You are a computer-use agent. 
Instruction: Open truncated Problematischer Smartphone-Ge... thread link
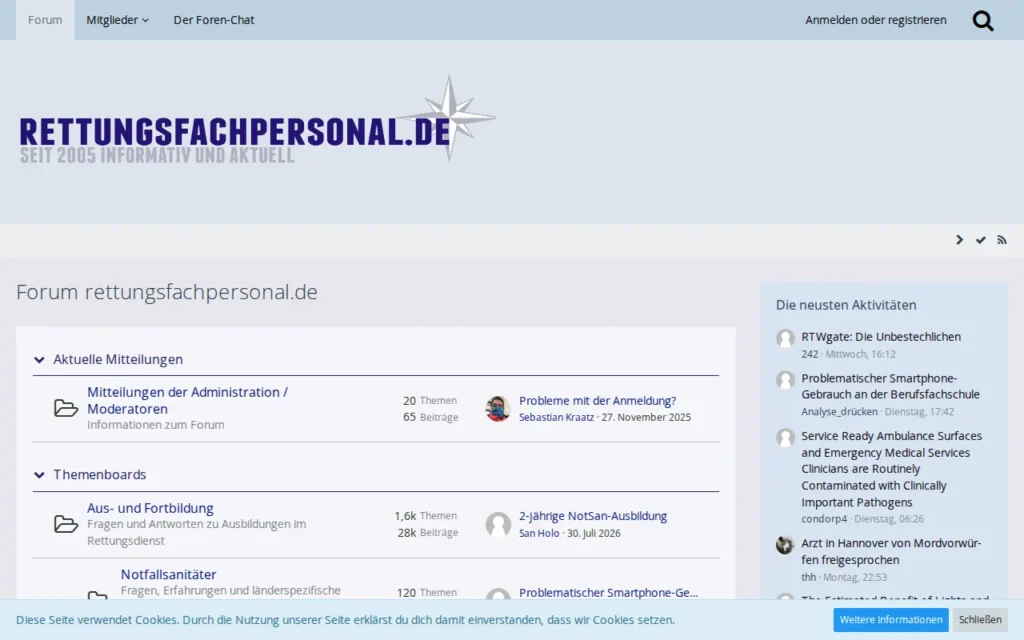pyautogui.click(x=609, y=593)
